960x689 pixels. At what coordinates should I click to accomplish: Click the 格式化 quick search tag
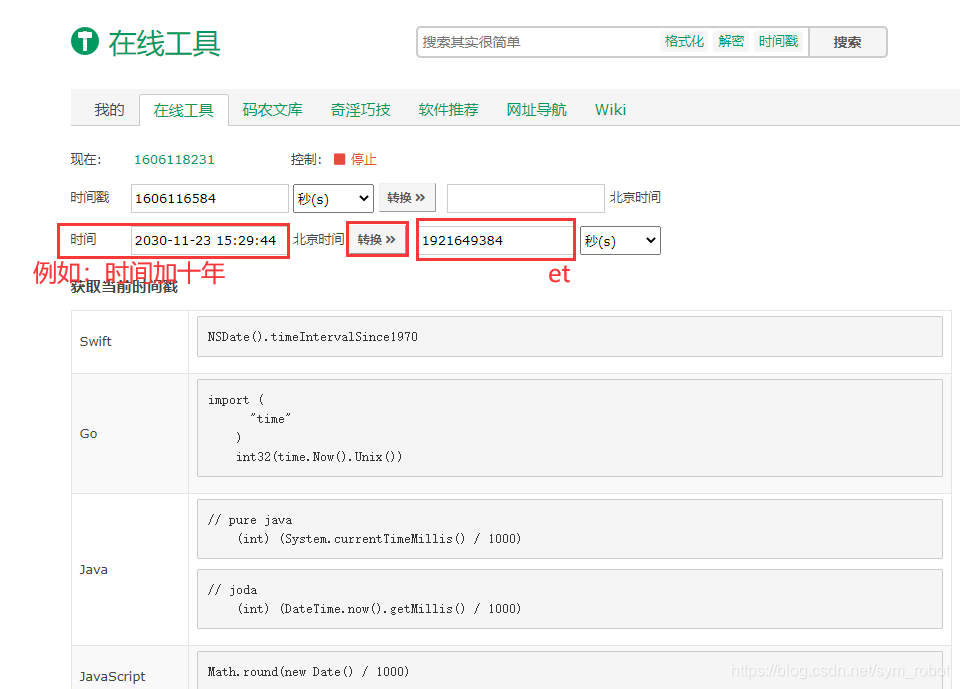click(684, 41)
